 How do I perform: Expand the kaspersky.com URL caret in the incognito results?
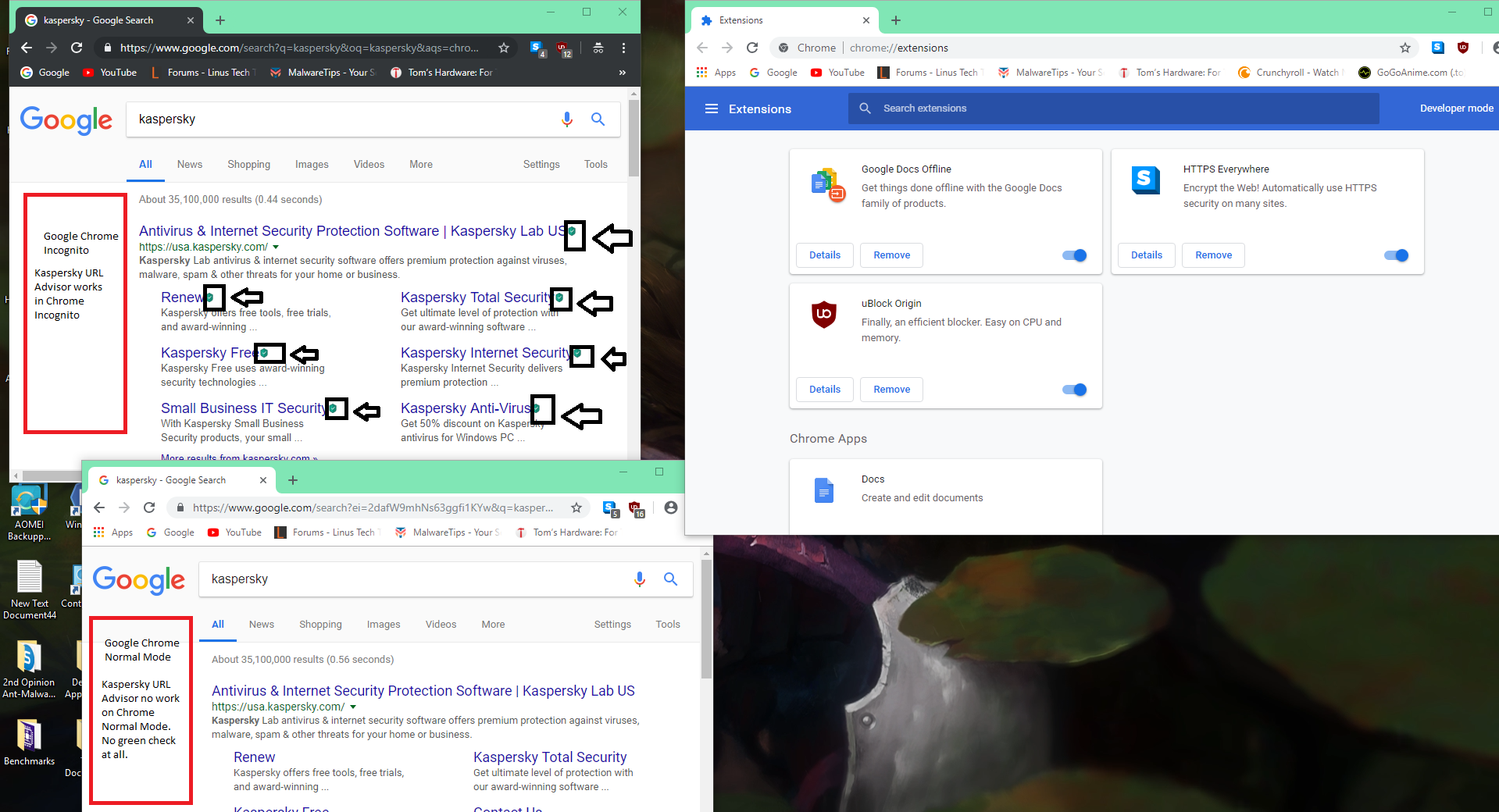(276, 247)
